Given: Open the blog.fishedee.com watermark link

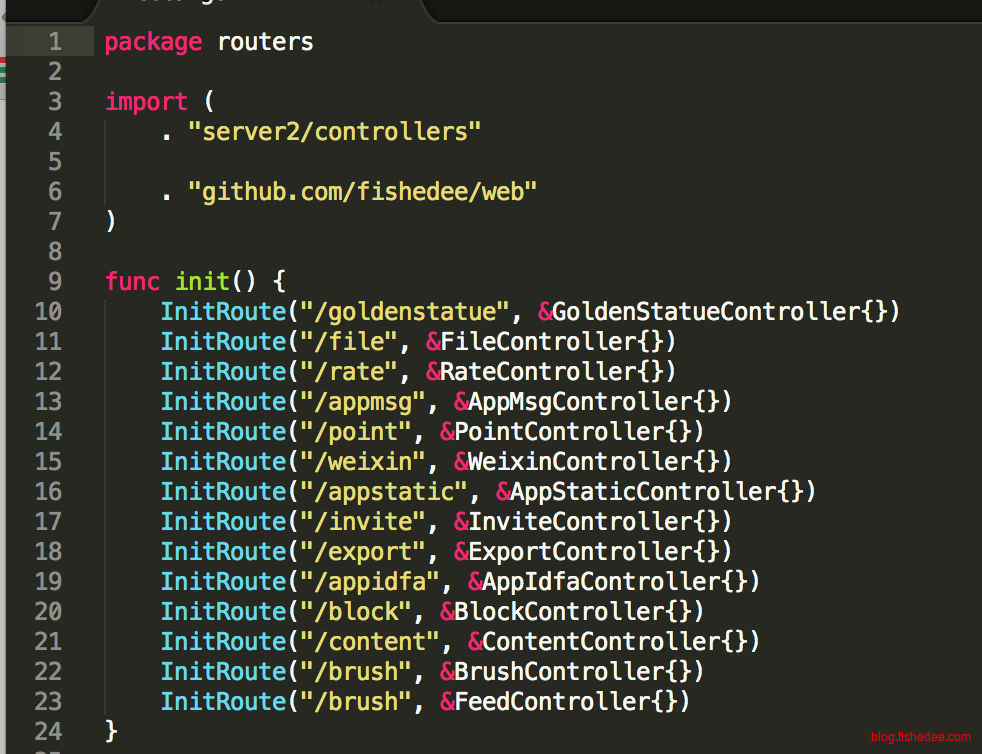Looking at the screenshot, I should pos(919,737).
